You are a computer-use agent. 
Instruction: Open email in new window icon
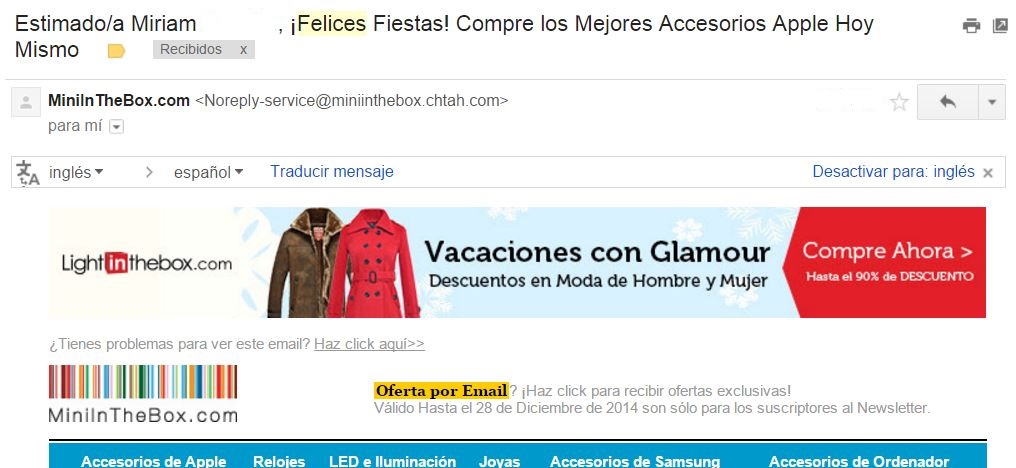point(1000,26)
